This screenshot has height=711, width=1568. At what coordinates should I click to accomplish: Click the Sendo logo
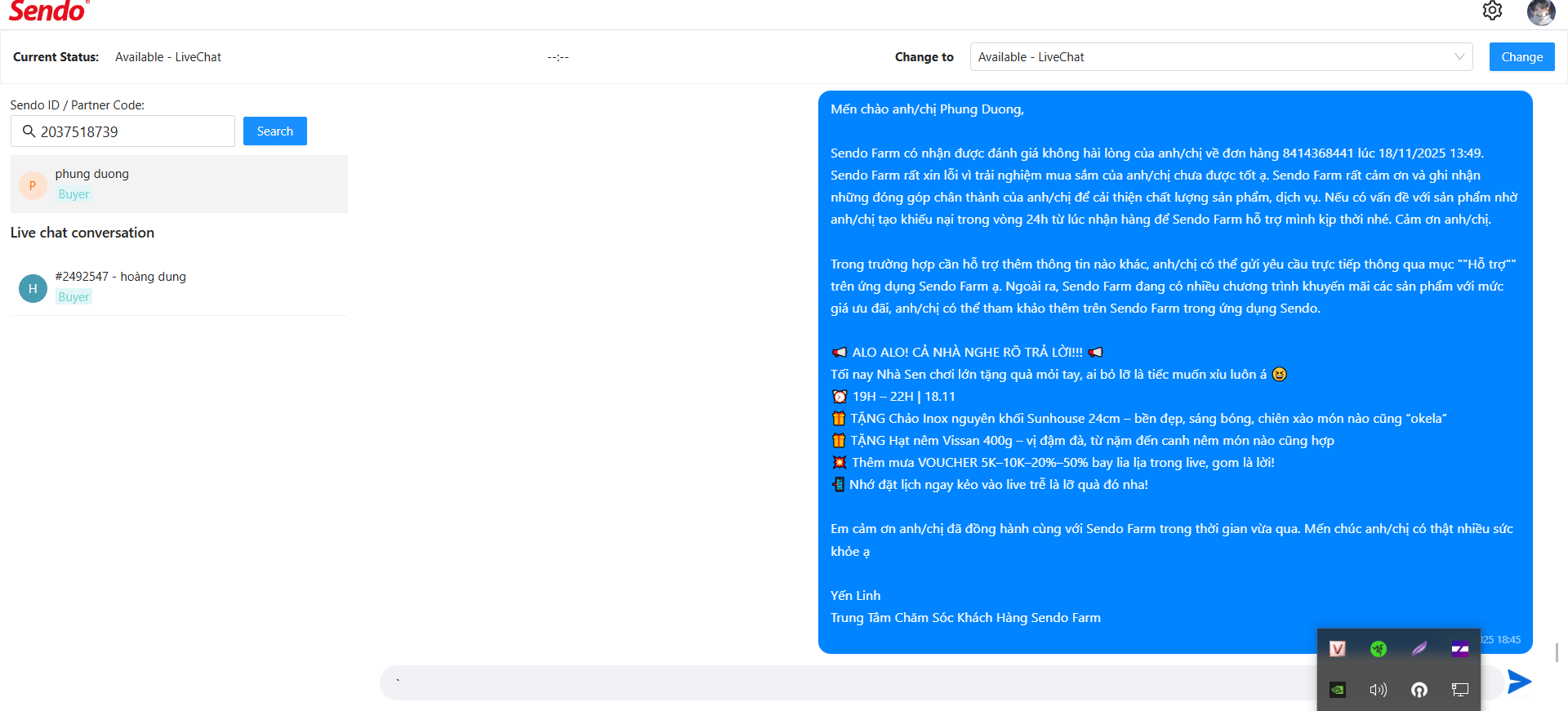[x=49, y=11]
